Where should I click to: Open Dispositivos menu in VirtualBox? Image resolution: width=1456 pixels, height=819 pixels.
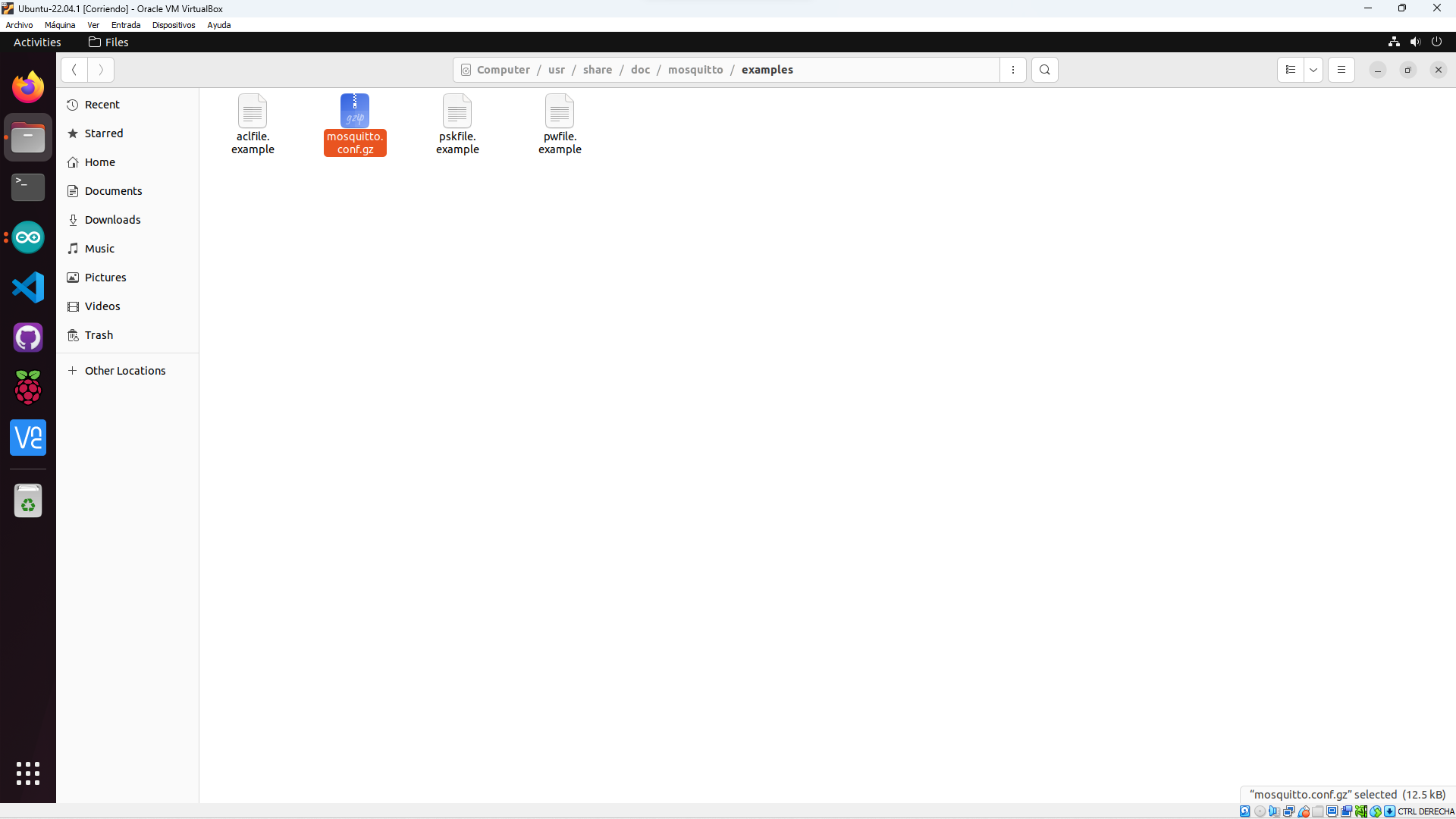(x=174, y=25)
